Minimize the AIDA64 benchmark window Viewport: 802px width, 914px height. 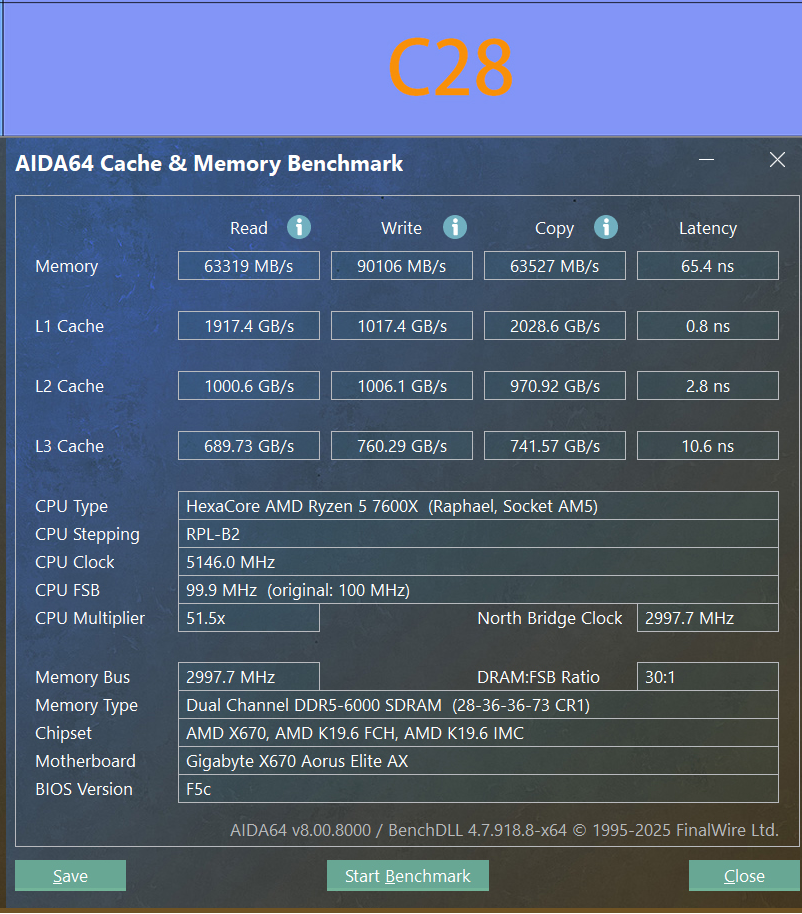(x=706, y=159)
